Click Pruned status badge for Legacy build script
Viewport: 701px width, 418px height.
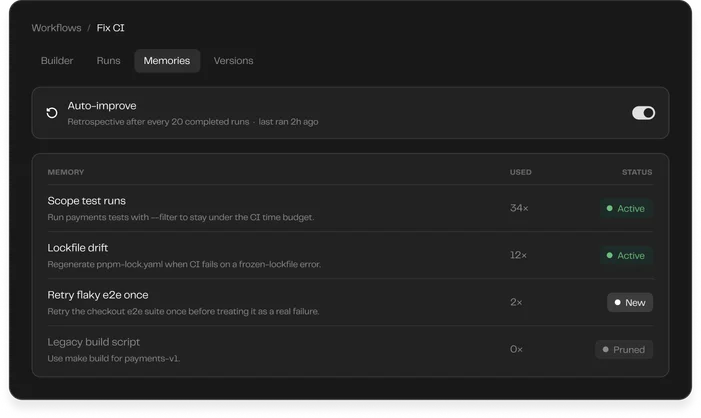point(624,350)
